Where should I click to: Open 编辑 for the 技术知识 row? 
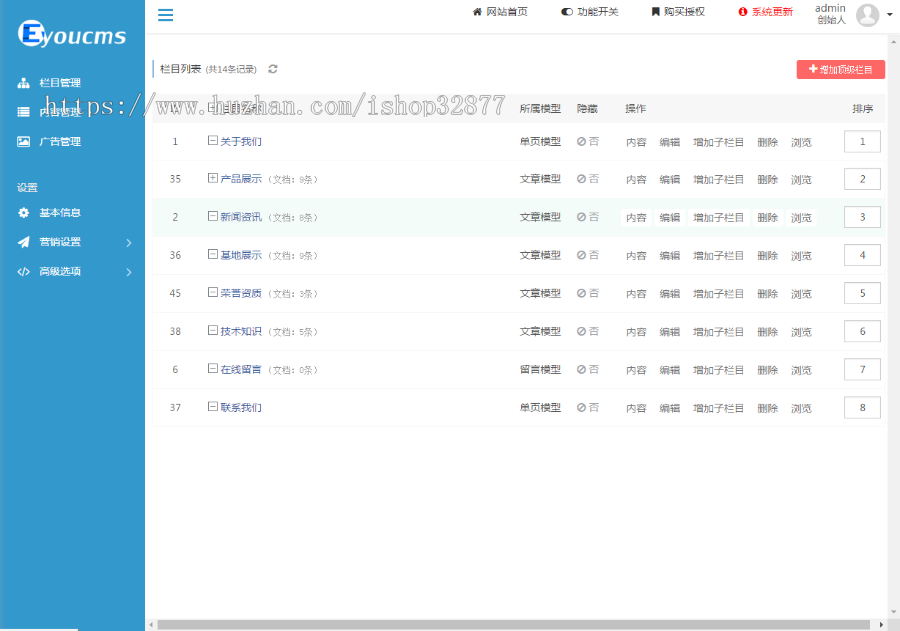point(672,331)
